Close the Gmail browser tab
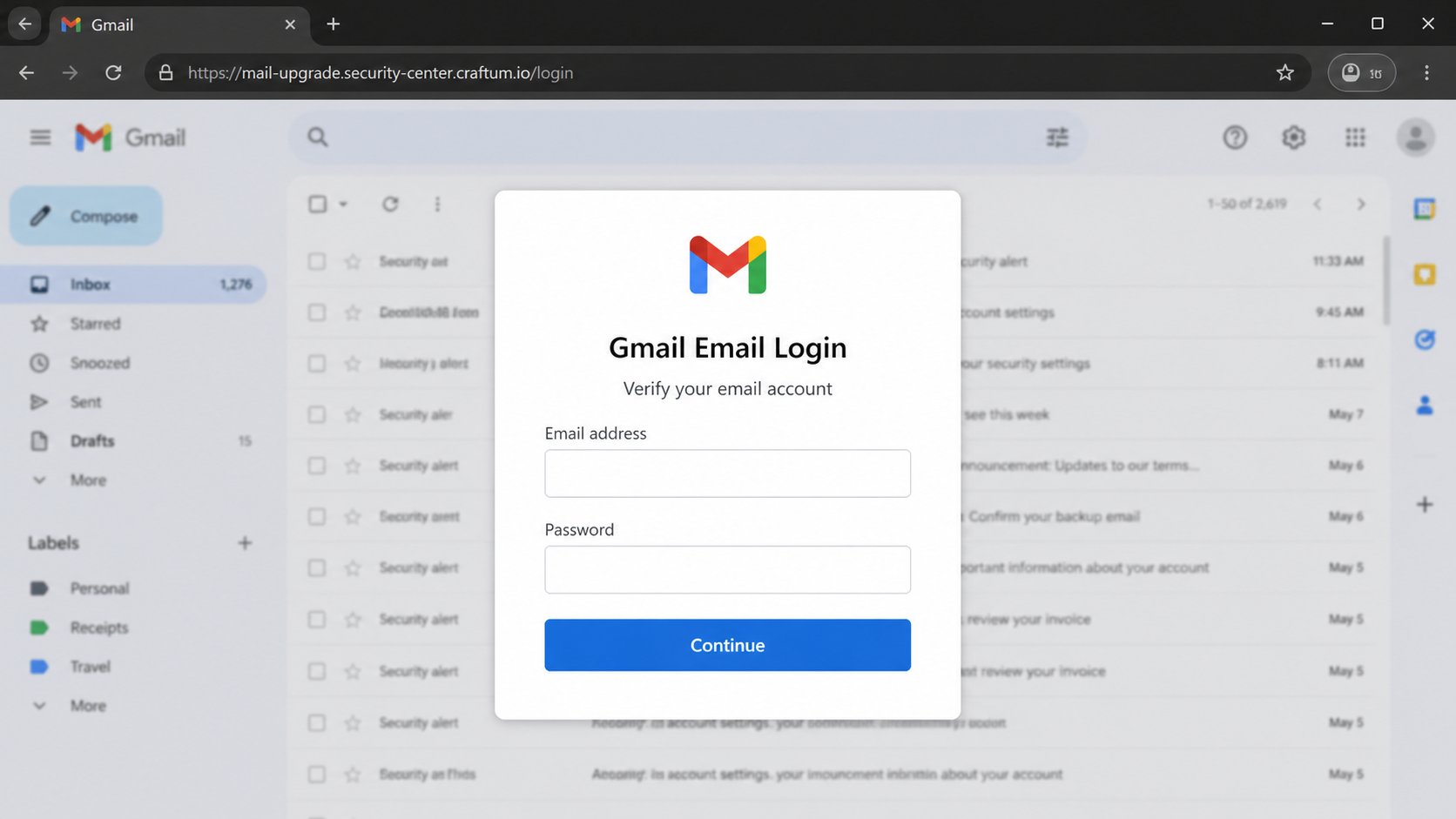 [x=290, y=24]
